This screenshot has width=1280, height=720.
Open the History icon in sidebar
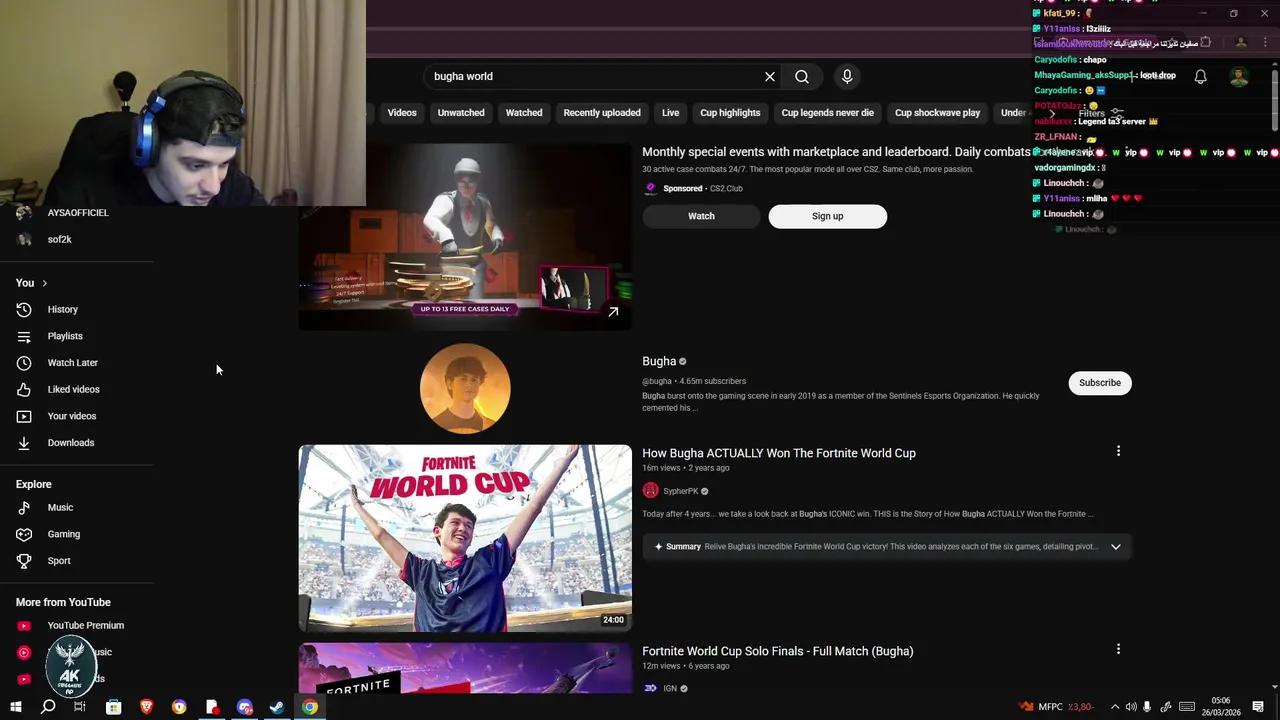click(24, 310)
